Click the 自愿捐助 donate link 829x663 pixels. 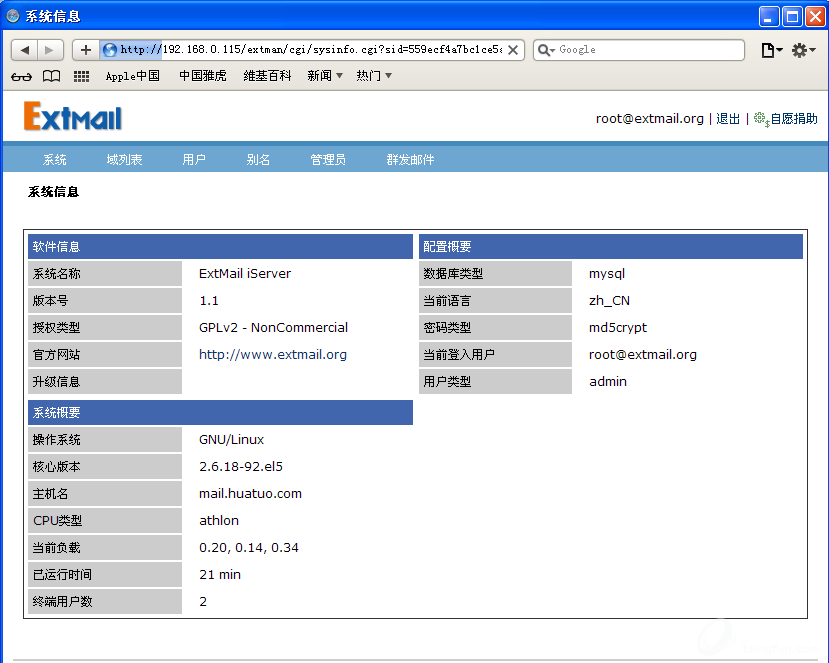[792, 118]
